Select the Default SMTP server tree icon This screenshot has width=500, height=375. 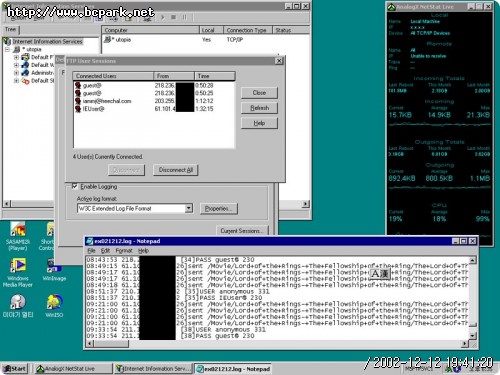(x=25, y=81)
